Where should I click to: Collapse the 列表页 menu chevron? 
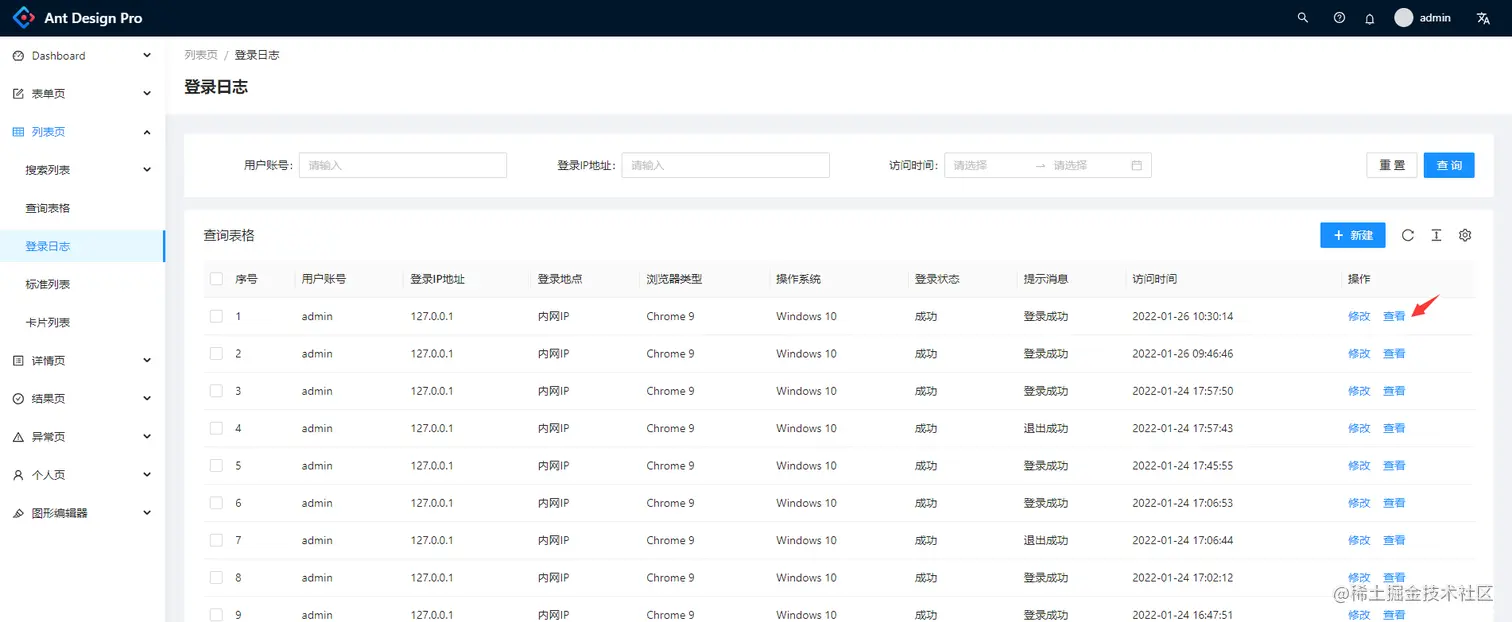point(147,132)
